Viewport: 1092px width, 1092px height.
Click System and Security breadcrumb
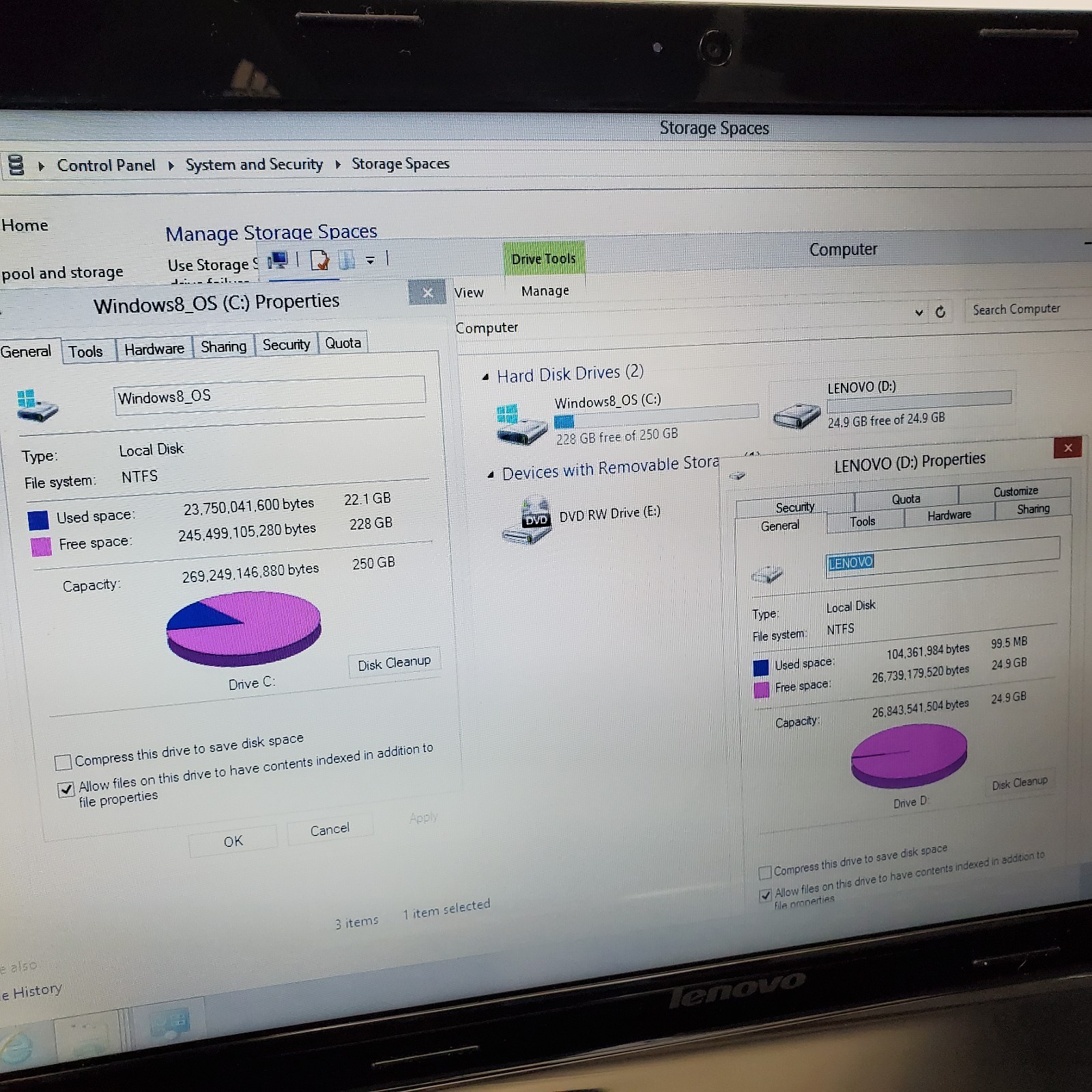(254, 164)
